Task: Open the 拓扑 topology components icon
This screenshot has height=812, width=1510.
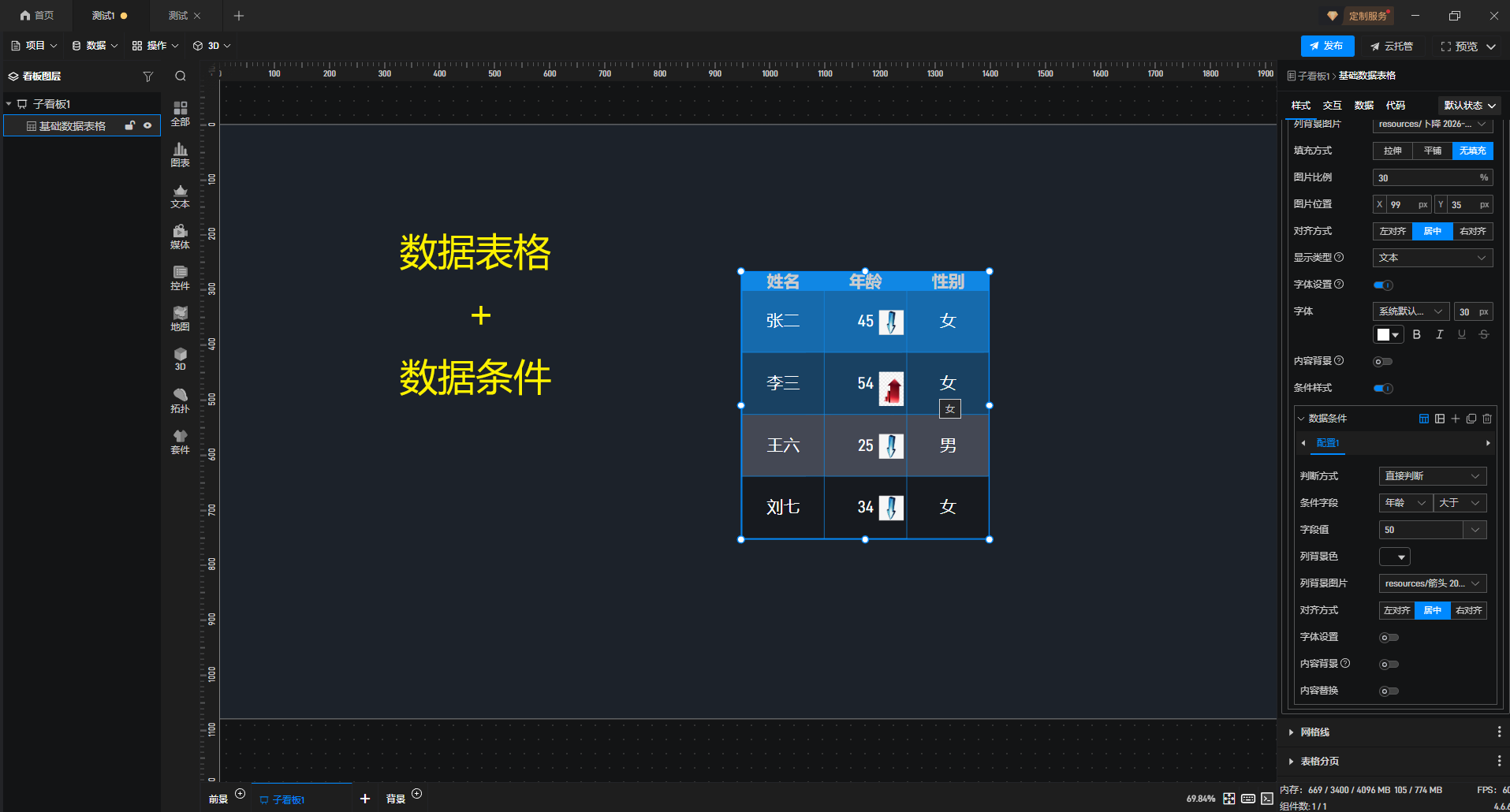Action: tap(180, 400)
